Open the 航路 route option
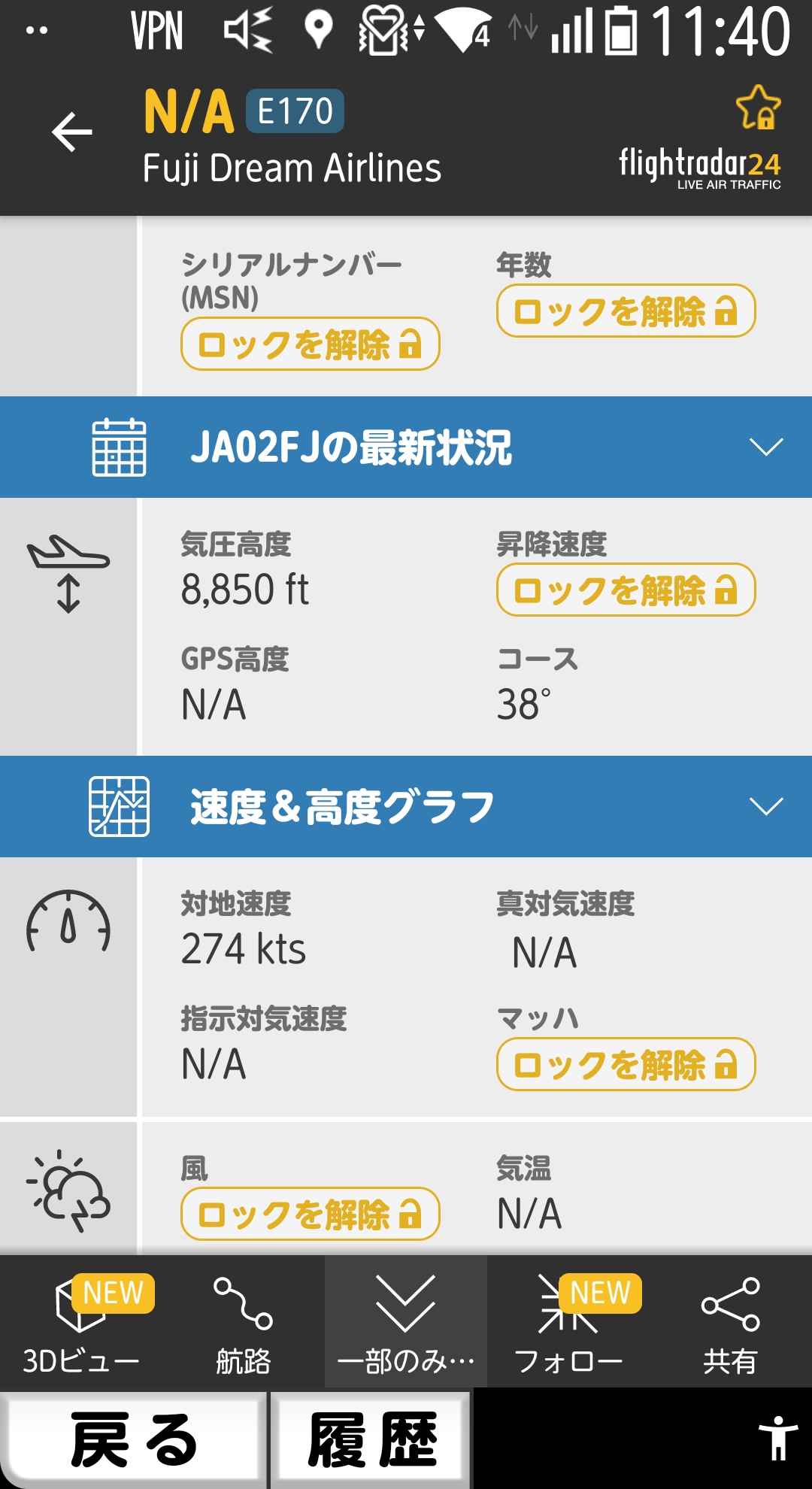 [x=243, y=1322]
